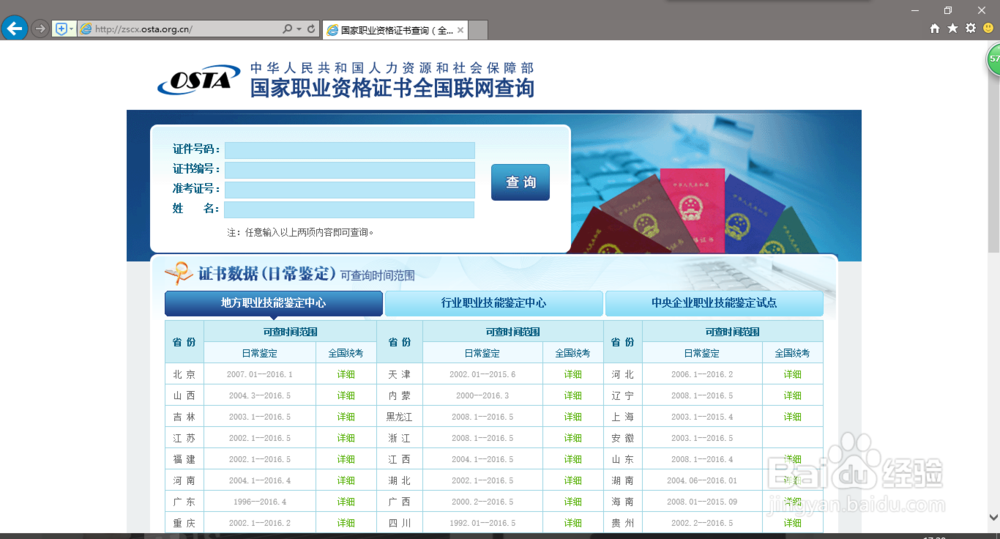
Task: Click the 北京 province cell
Action: (184, 374)
